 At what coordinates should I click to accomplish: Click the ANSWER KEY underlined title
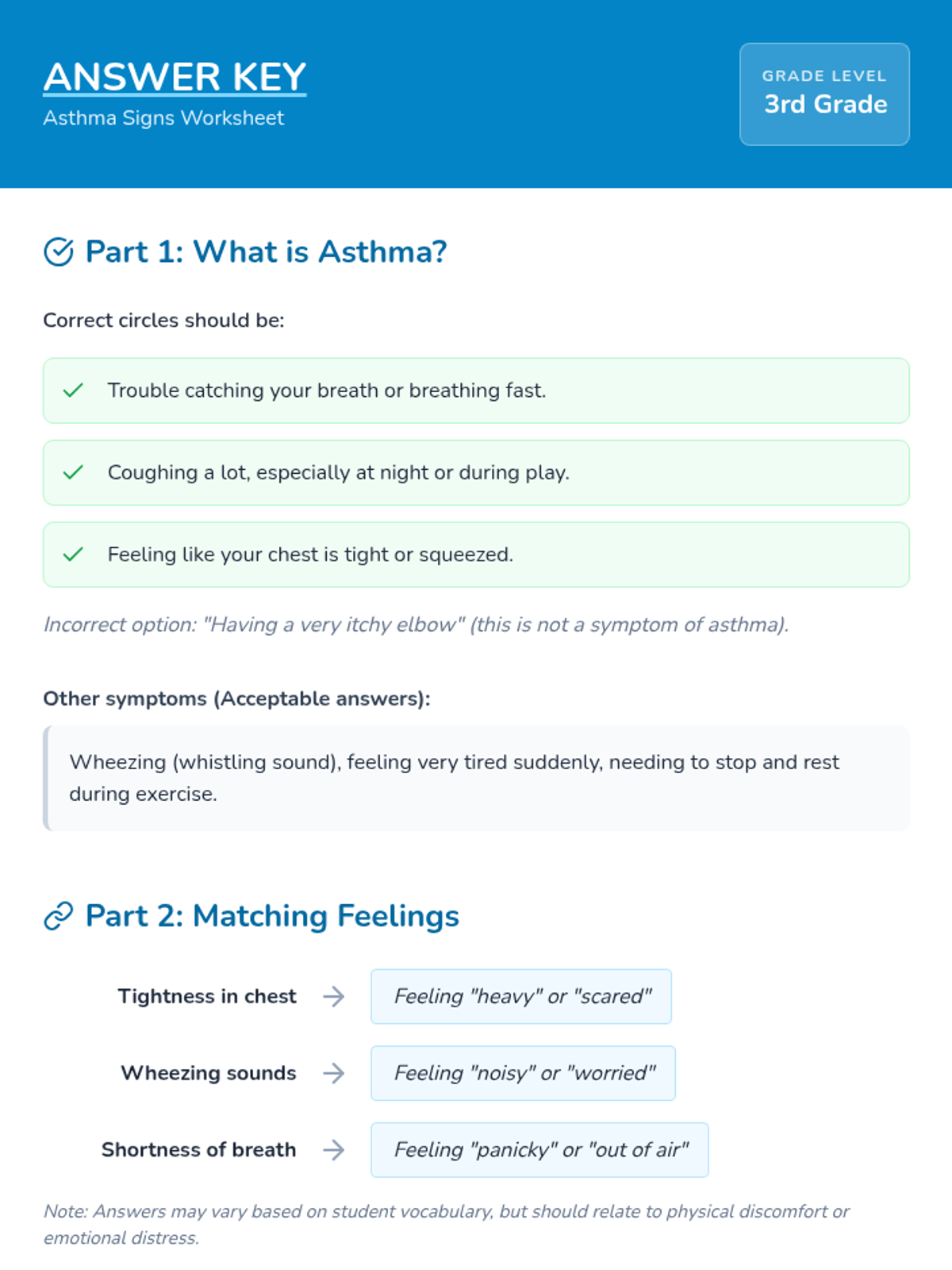click(175, 77)
